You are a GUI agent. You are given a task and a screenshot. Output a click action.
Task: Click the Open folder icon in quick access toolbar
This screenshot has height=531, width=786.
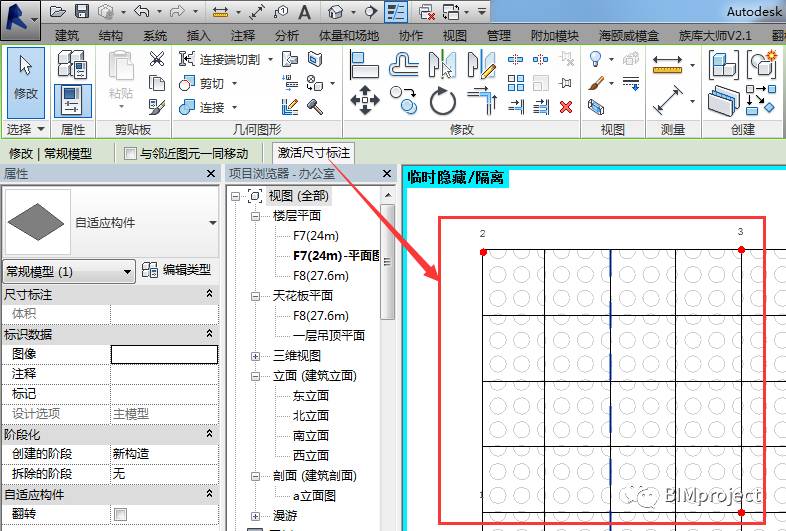click(58, 12)
